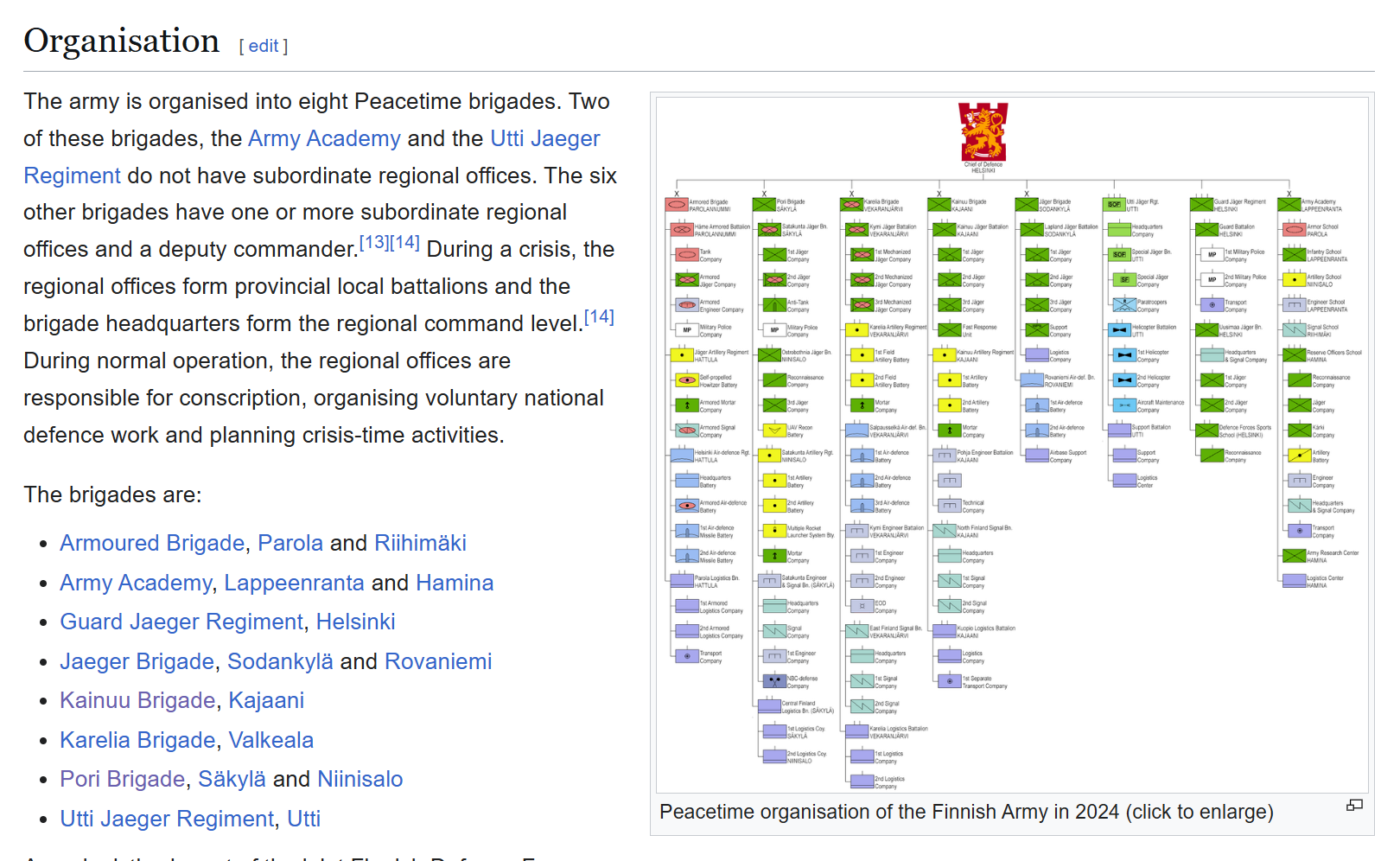This screenshot has width=1400, height=861.
Task: Open the Jaeger Brigade link
Action: [x=137, y=661]
